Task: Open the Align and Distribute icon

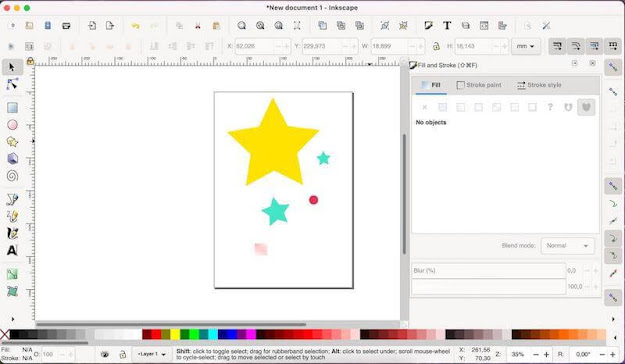Action: [502, 26]
